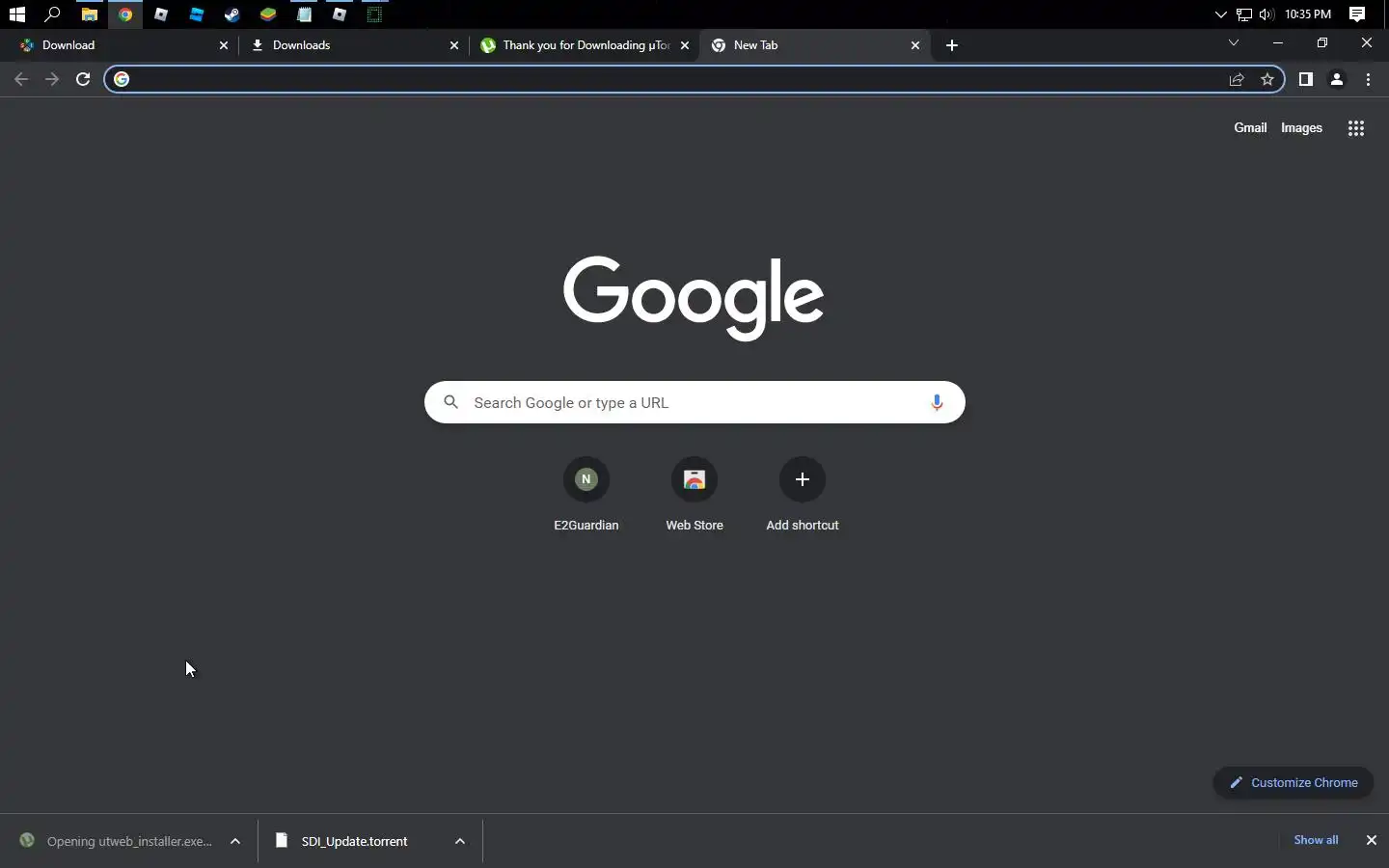Open File Explorer from the taskbar
Screen dimensions: 1389x868
tap(89, 14)
